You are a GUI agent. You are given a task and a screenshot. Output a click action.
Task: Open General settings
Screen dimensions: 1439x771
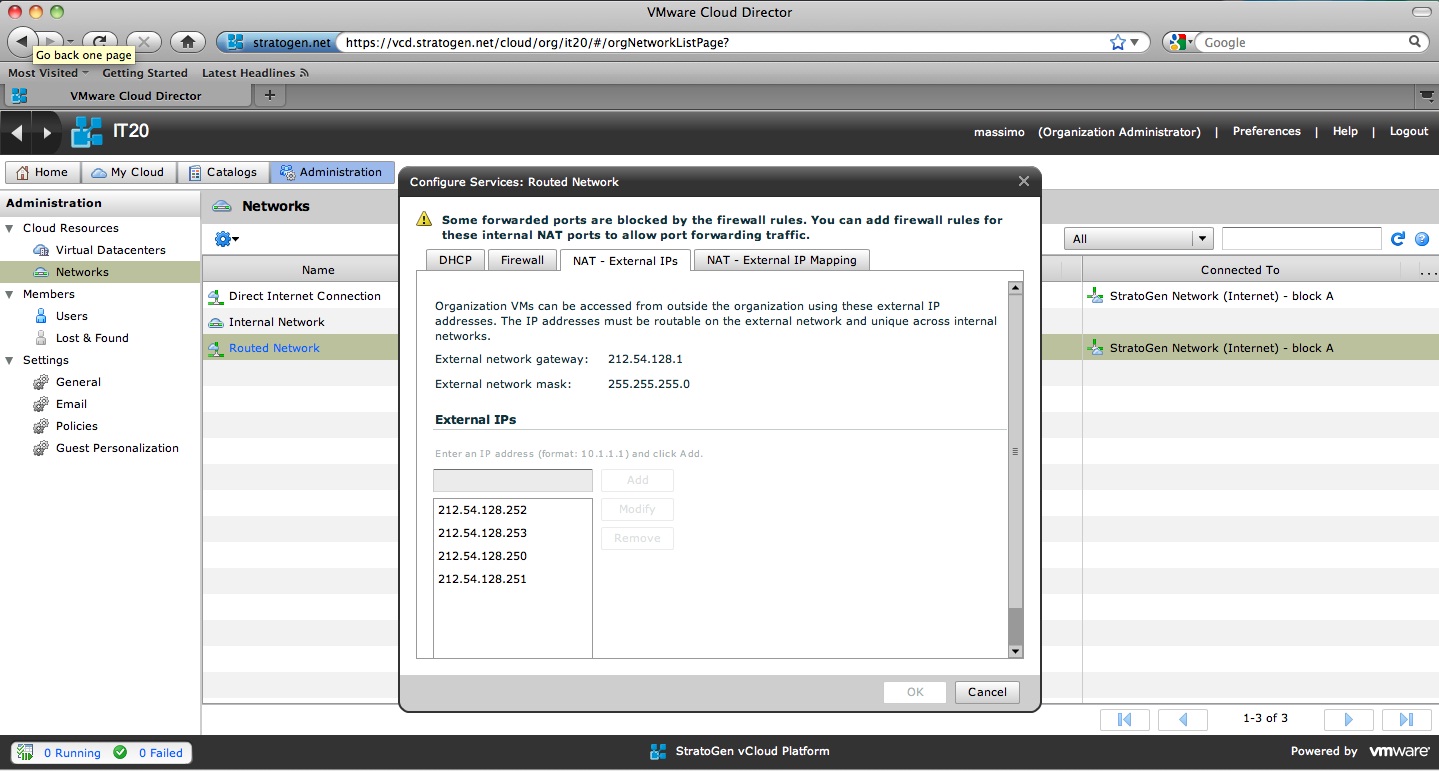tap(78, 382)
